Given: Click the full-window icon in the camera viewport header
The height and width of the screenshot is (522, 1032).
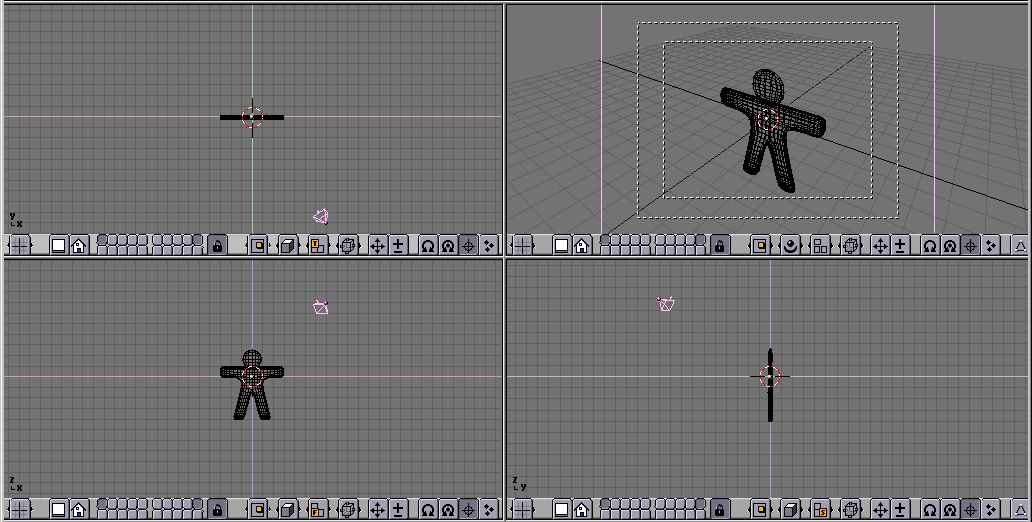Looking at the screenshot, I should point(562,245).
